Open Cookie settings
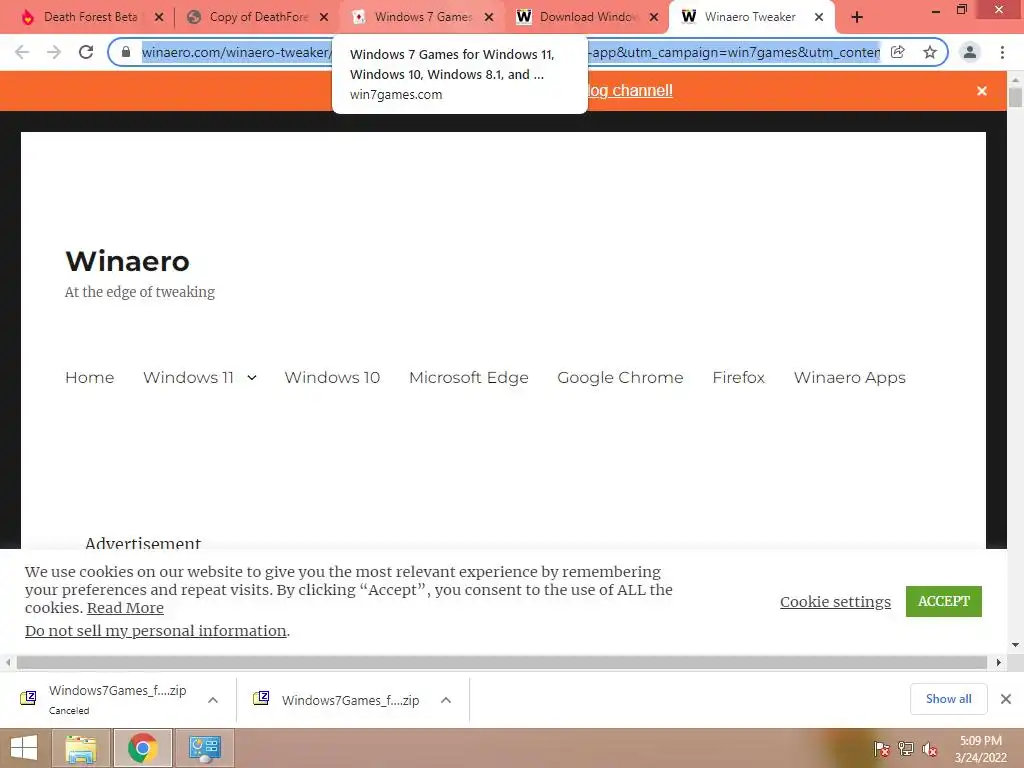Viewport: 1024px width, 768px height. [835, 601]
